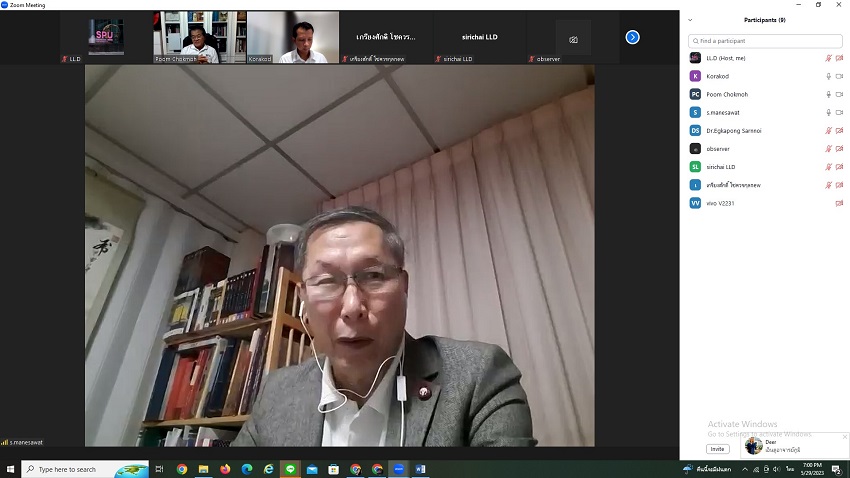Go to the next page of video thumbnails

click(632, 37)
